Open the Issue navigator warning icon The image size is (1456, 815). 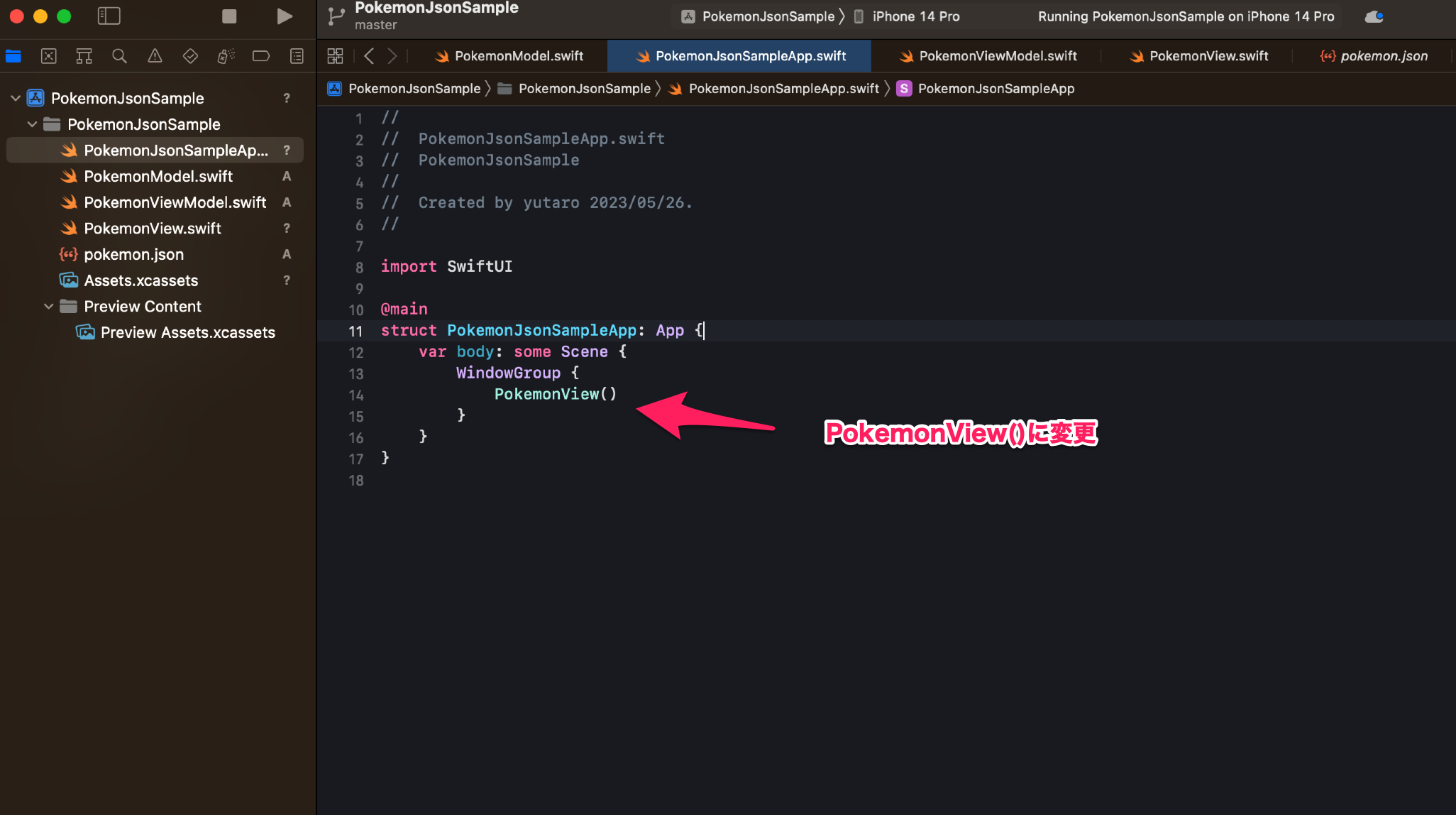point(155,56)
